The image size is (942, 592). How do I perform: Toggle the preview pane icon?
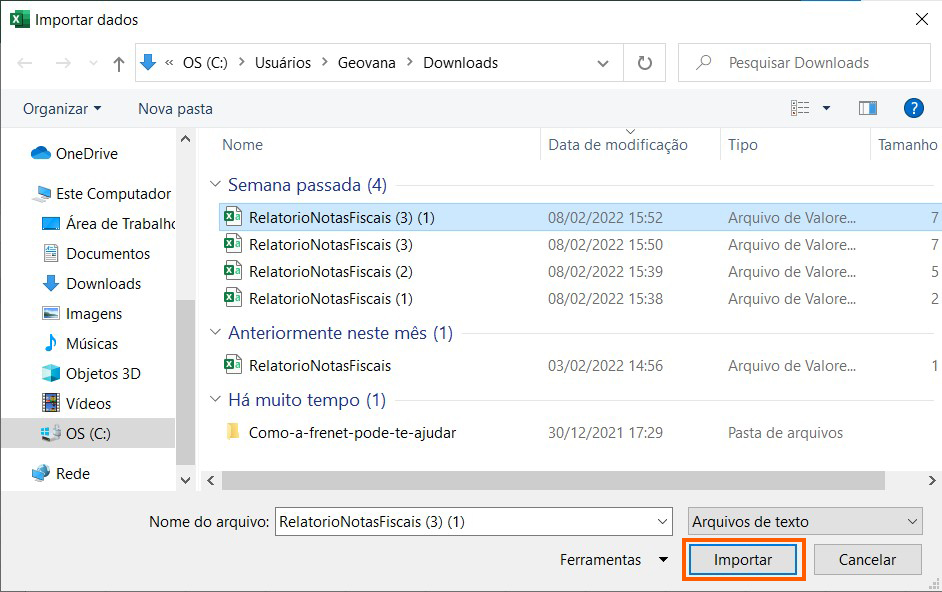coord(867,108)
